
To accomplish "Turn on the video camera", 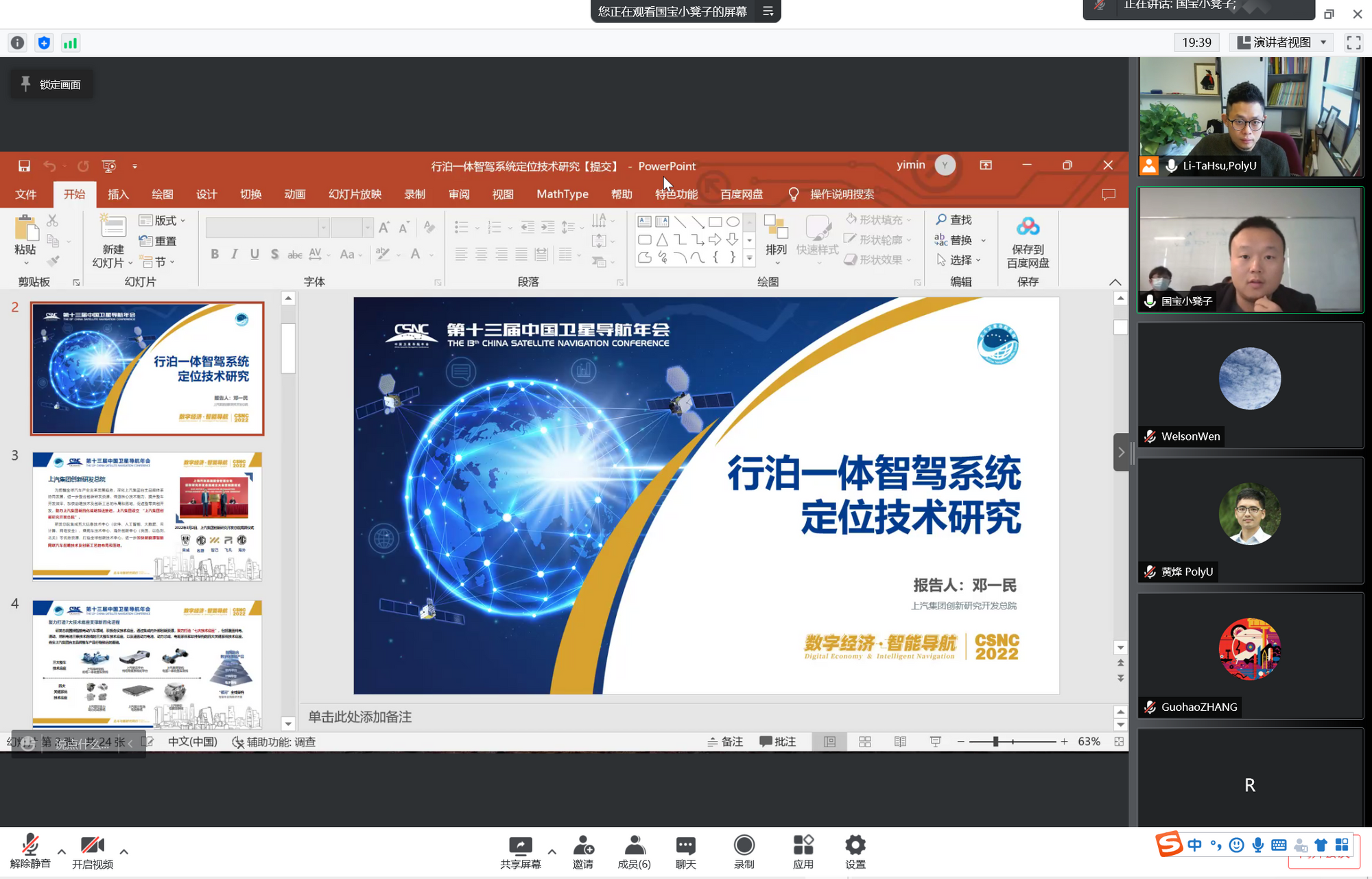I will coord(92,845).
